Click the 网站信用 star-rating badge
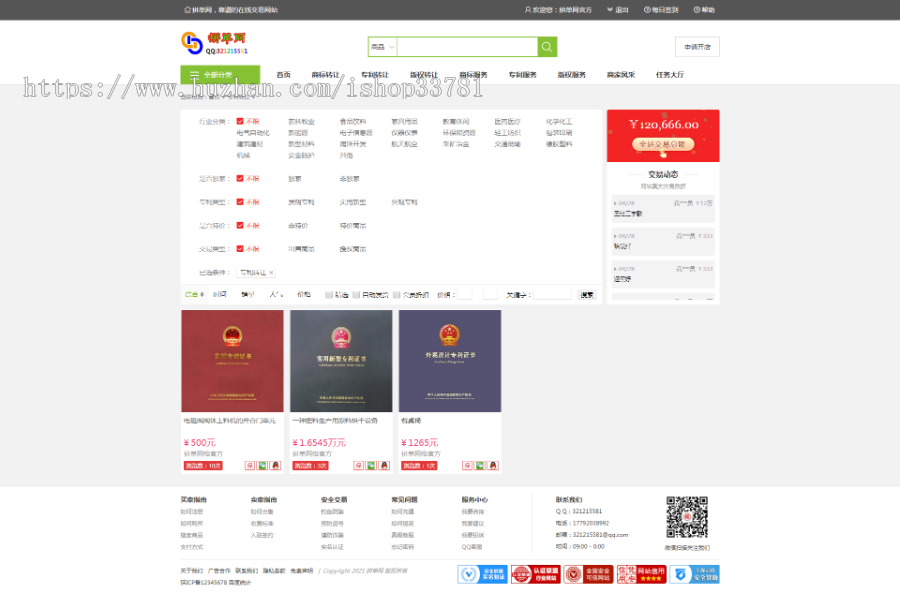Image resolution: width=900 pixels, height=593 pixels. tap(641, 574)
